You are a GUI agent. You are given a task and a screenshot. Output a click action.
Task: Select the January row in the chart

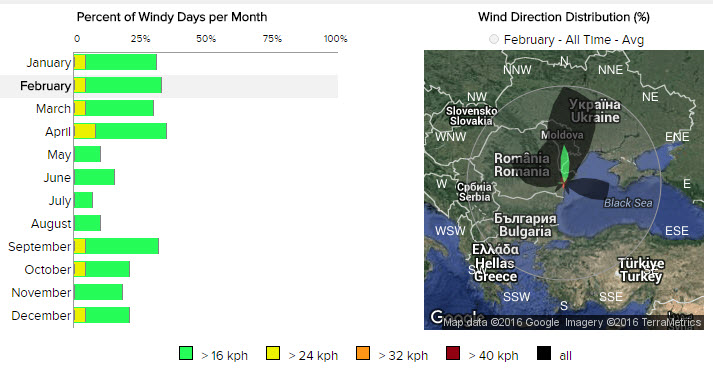(169, 62)
